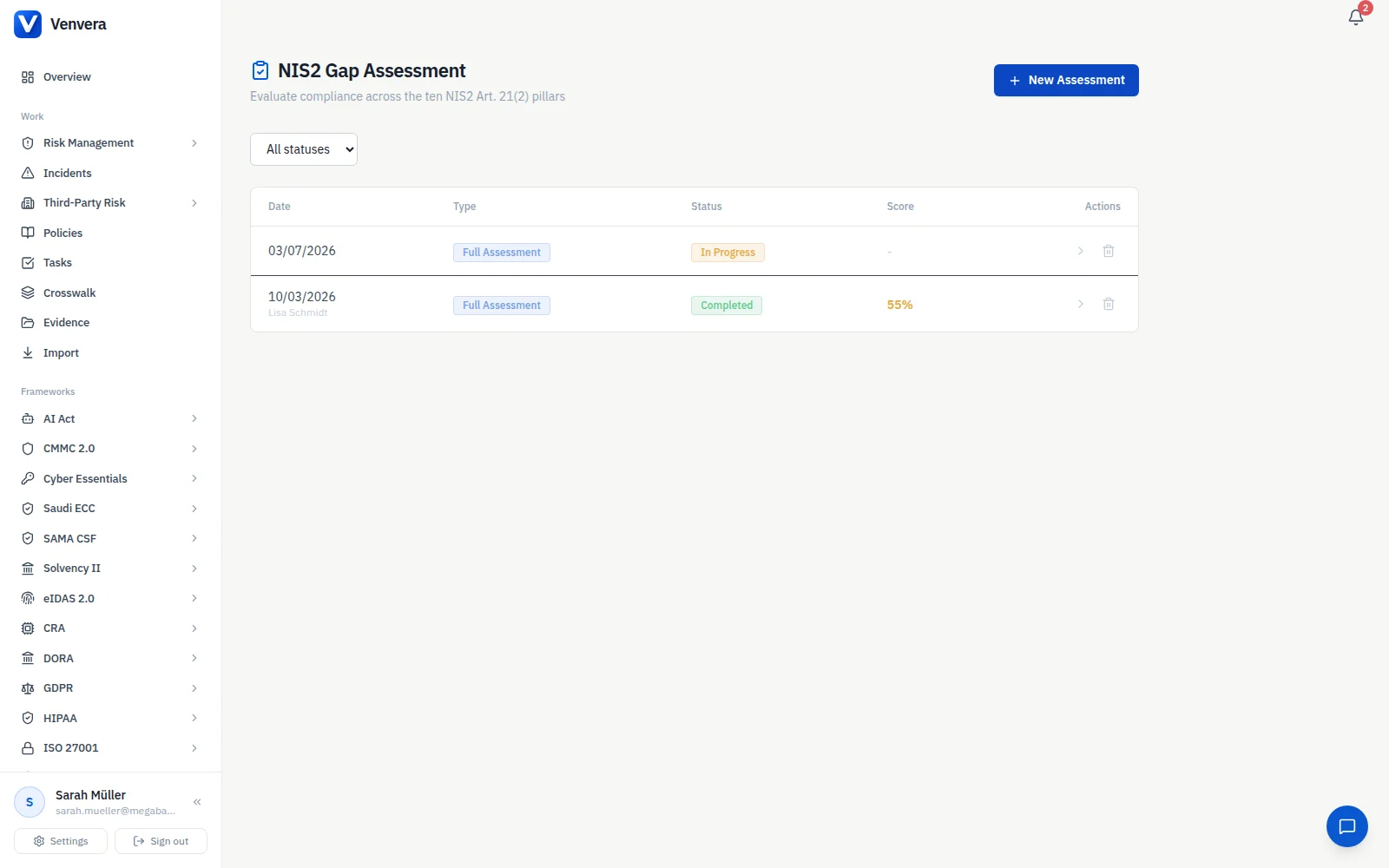1389x868 pixels.
Task: Click the Venvera logo icon
Action: click(x=28, y=24)
